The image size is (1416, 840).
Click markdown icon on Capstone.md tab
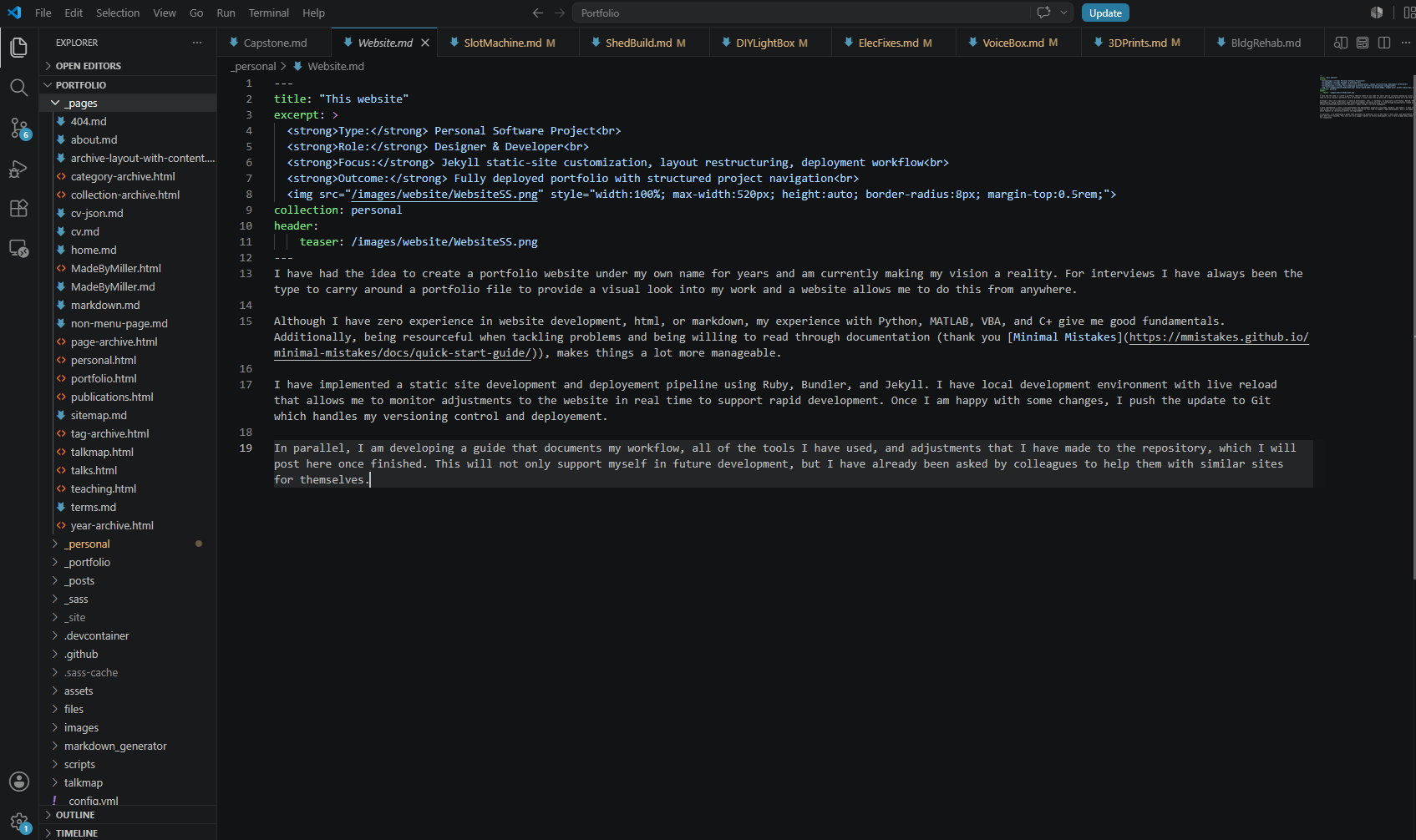point(234,43)
